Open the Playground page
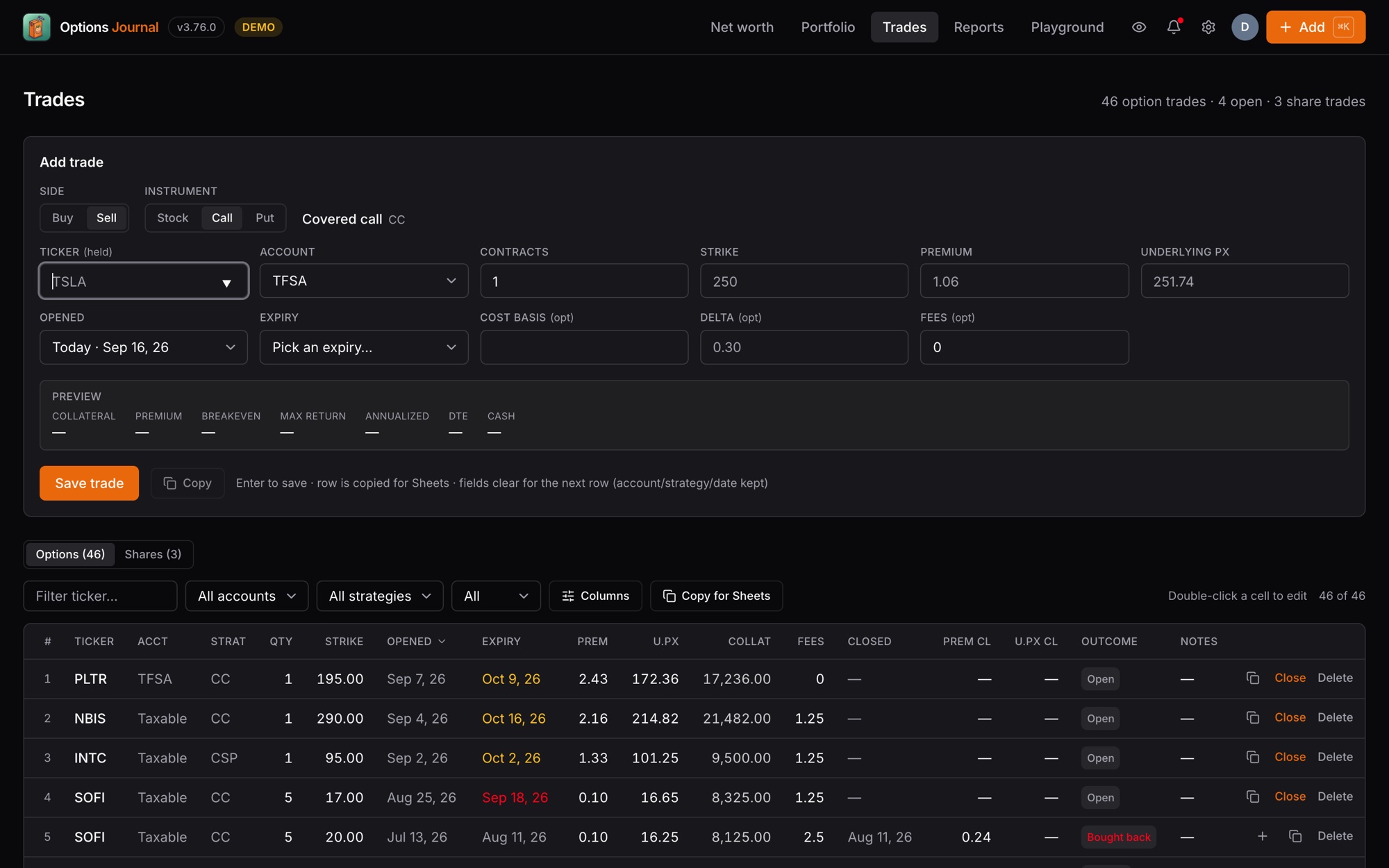The image size is (1389, 868). click(x=1067, y=27)
